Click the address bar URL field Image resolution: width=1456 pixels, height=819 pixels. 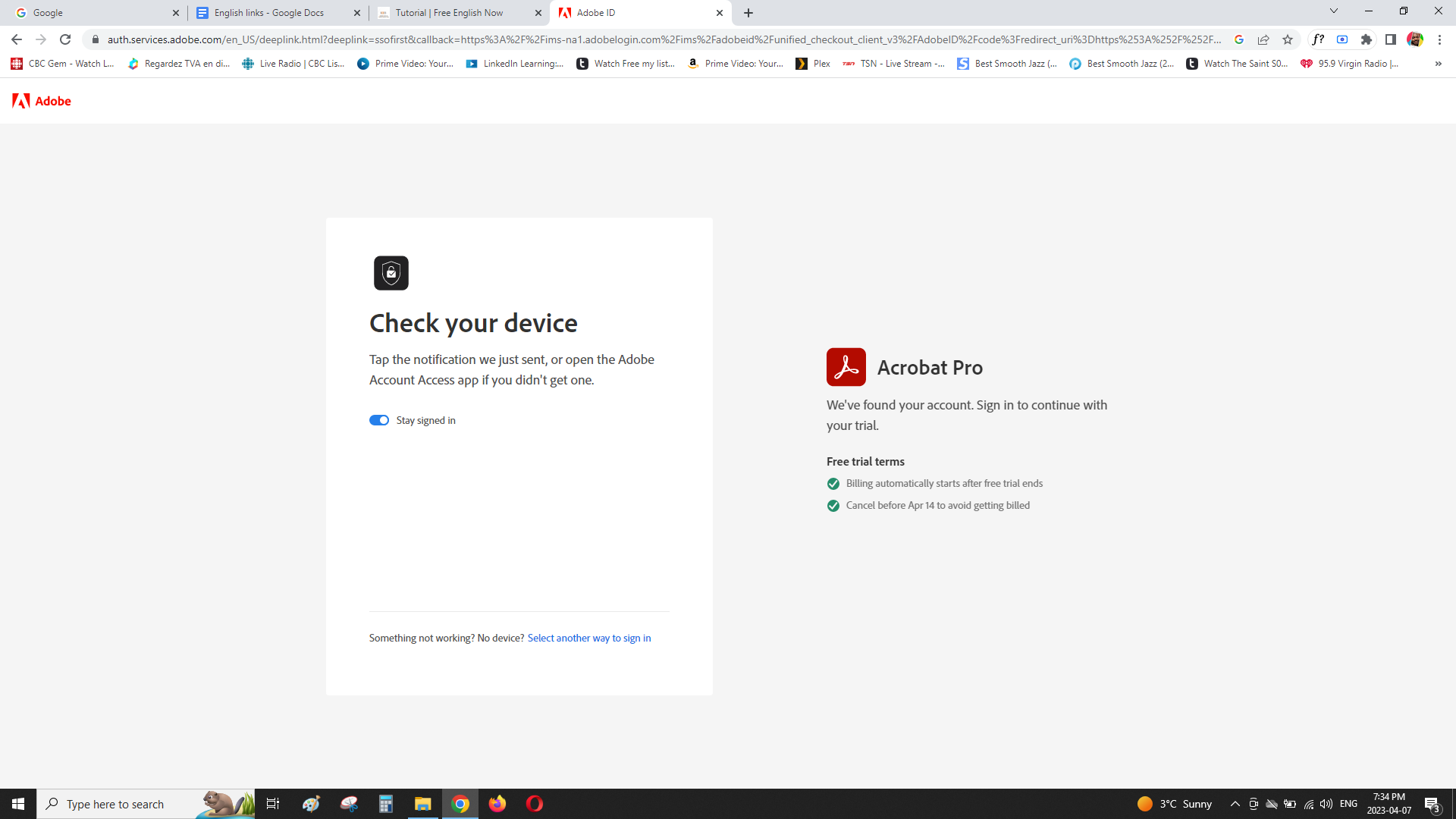pos(660,39)
